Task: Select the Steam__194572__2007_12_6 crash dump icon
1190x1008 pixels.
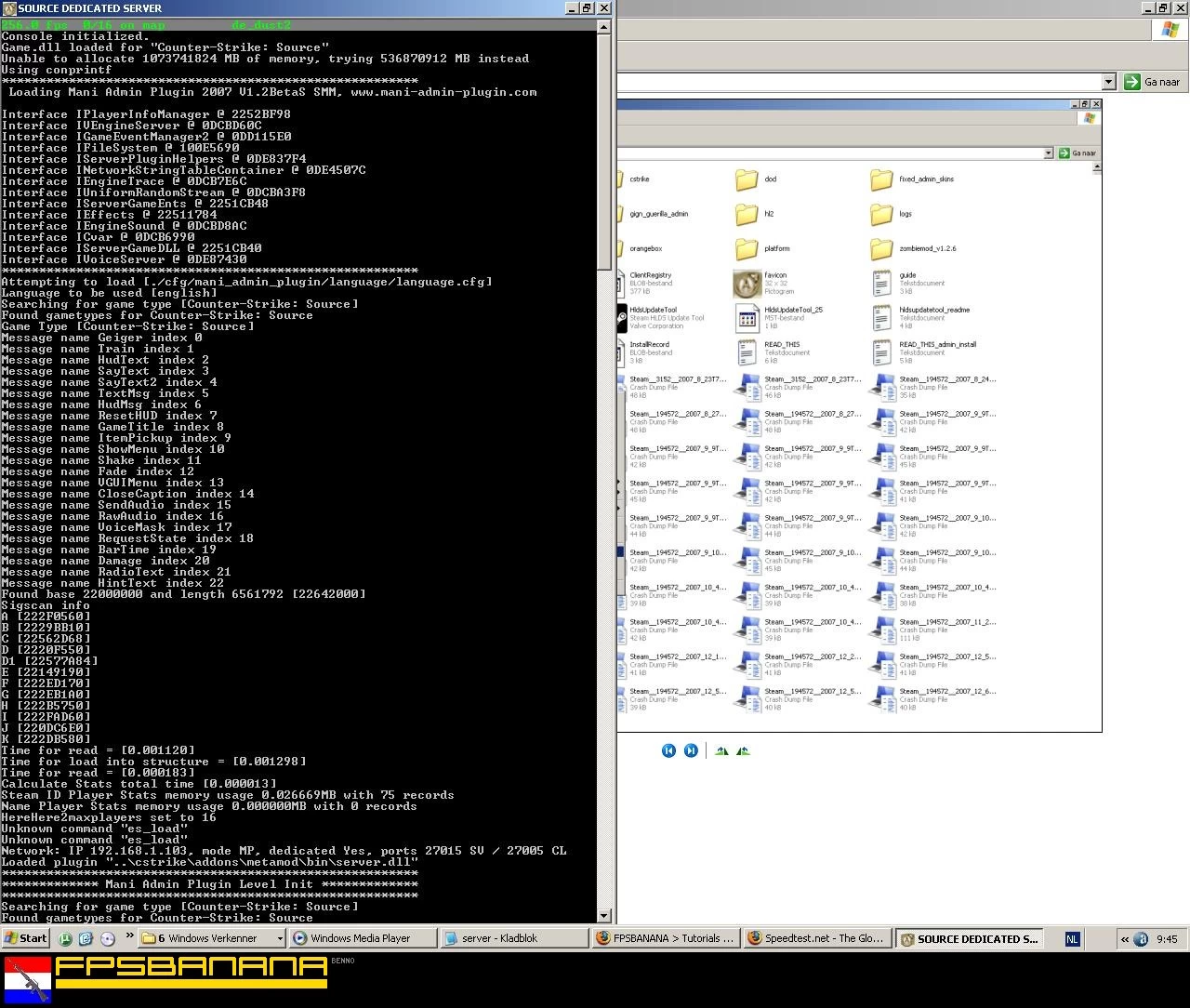Action: pyautogui.click(x=882, y=699)
